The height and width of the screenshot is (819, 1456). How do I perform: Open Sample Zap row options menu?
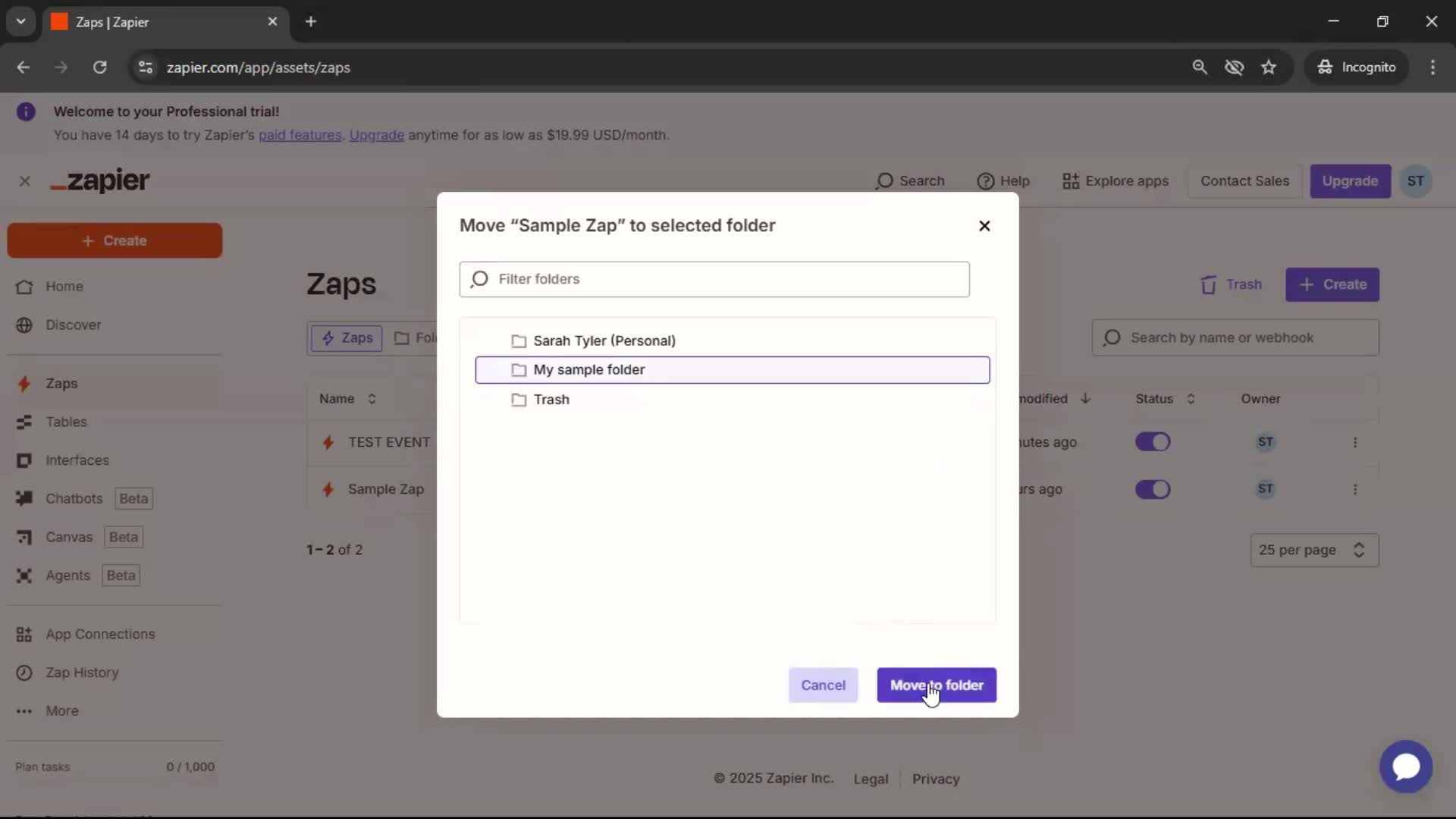coord(1355,489)
